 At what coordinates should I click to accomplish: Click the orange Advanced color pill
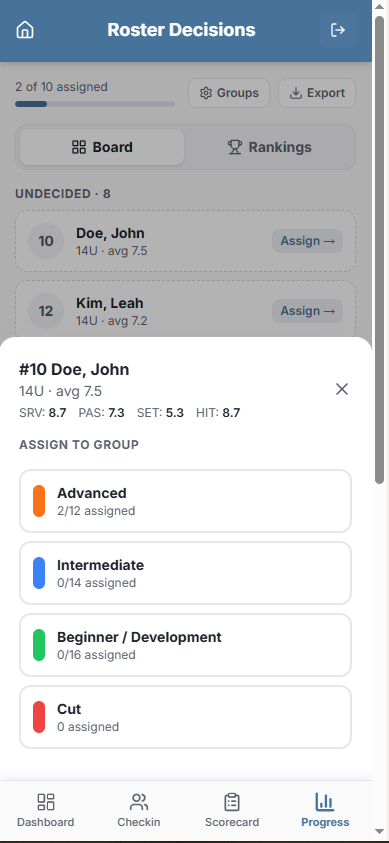click(39, 501)
